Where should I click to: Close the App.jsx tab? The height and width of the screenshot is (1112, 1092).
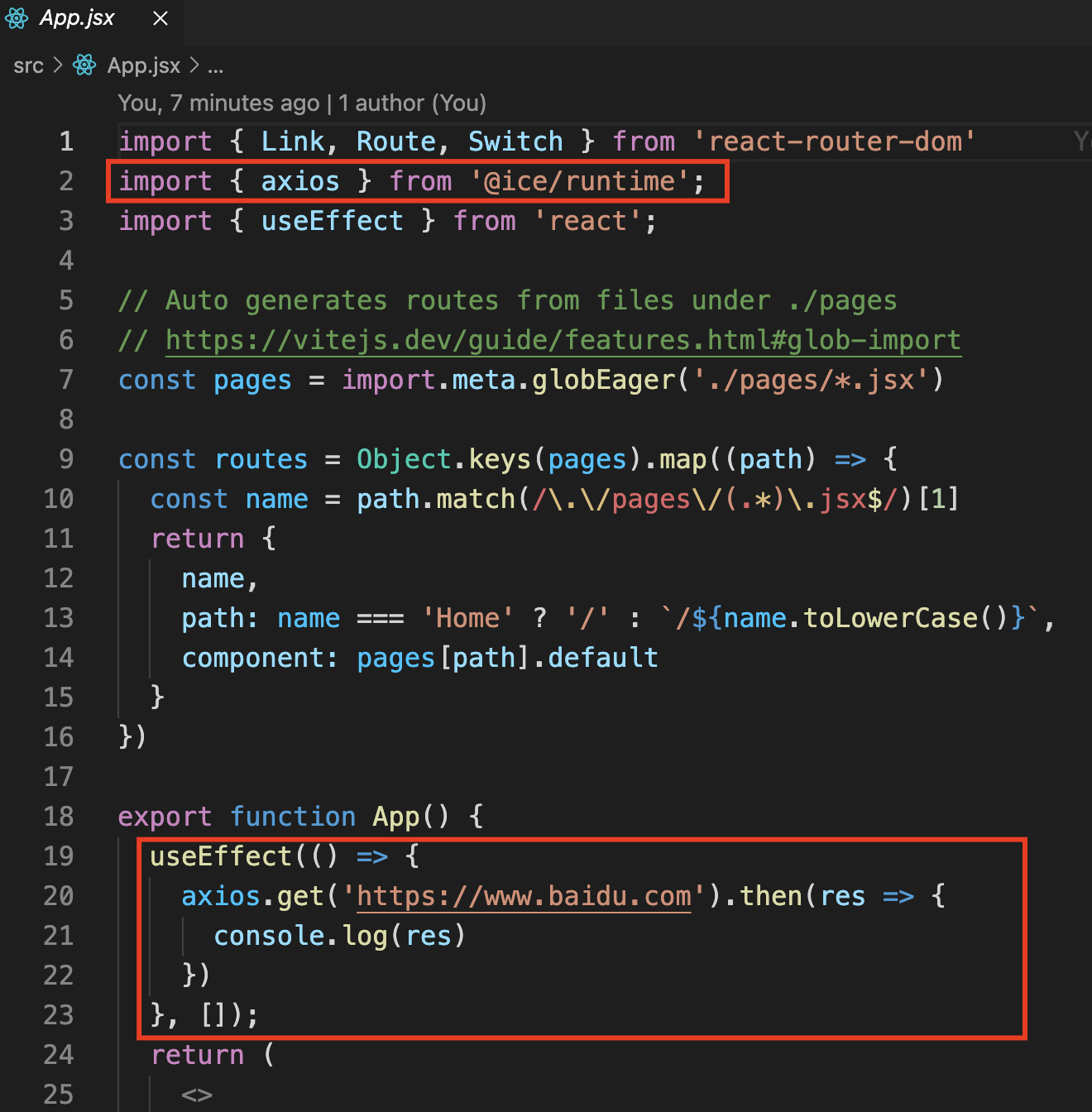pos(159,18)
